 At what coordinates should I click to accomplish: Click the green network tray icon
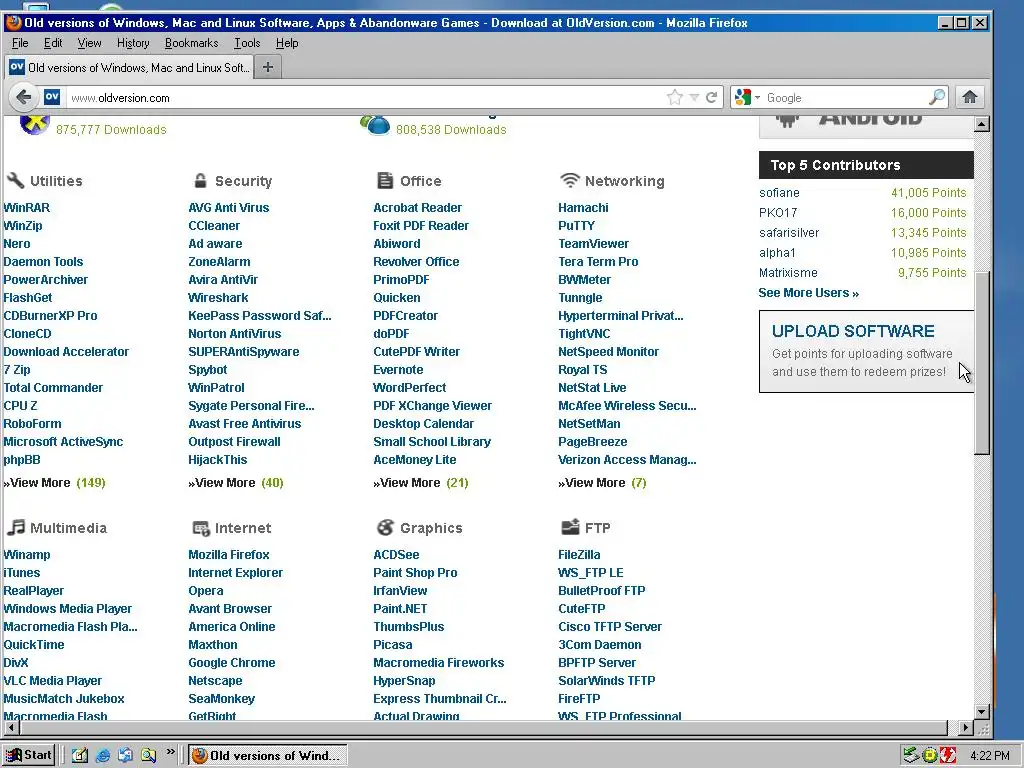911,756
